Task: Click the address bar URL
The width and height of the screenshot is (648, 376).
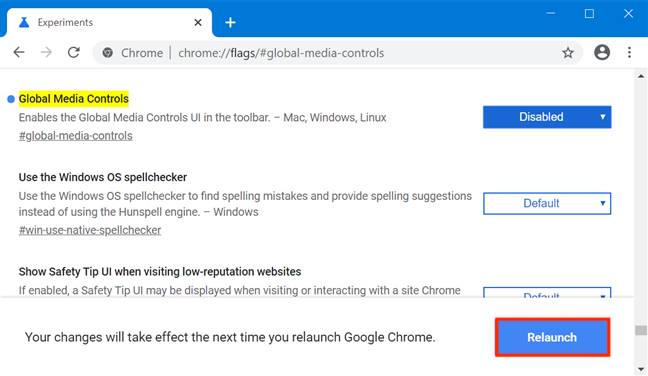Action: (x=281, y=53)
